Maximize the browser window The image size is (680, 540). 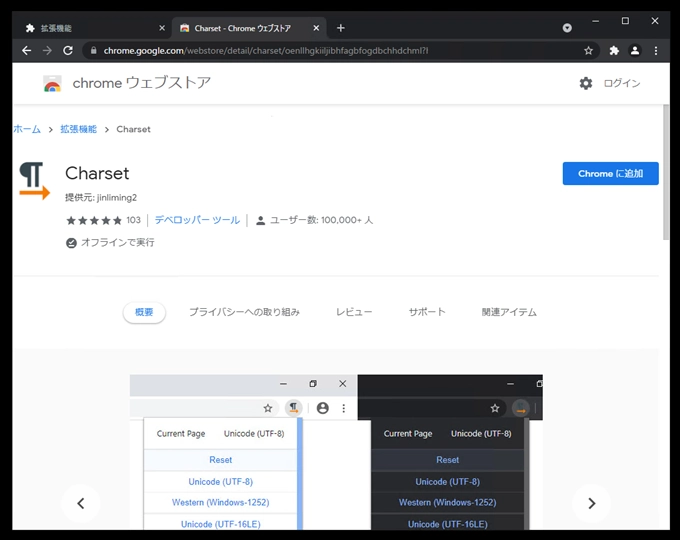pos(625,21)
